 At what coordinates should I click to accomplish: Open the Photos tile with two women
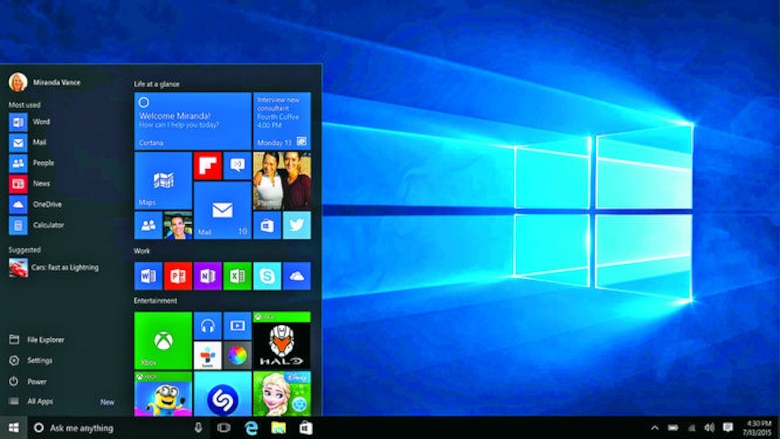pyautogui.click(x=282, y=180)
